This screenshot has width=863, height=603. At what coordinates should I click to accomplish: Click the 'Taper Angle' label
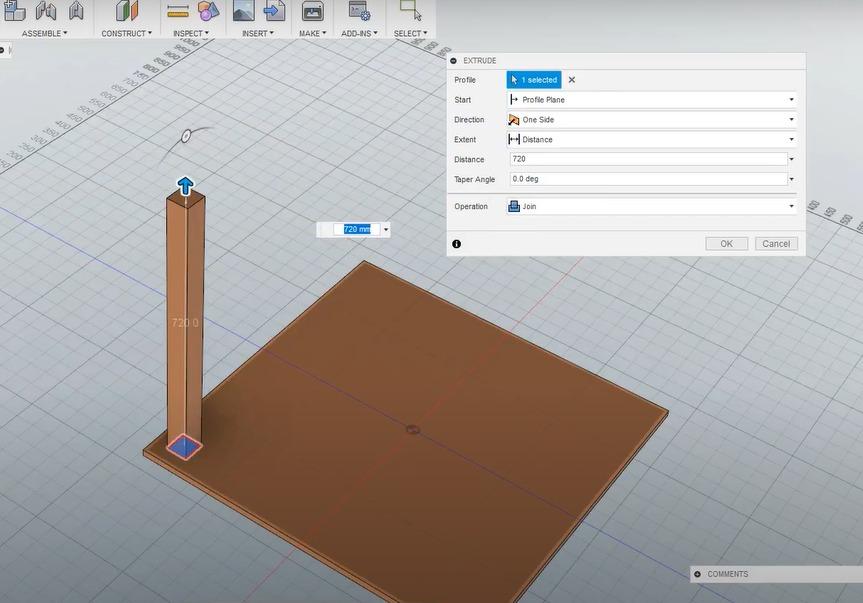pyautogui.click(x=474, y=179)
